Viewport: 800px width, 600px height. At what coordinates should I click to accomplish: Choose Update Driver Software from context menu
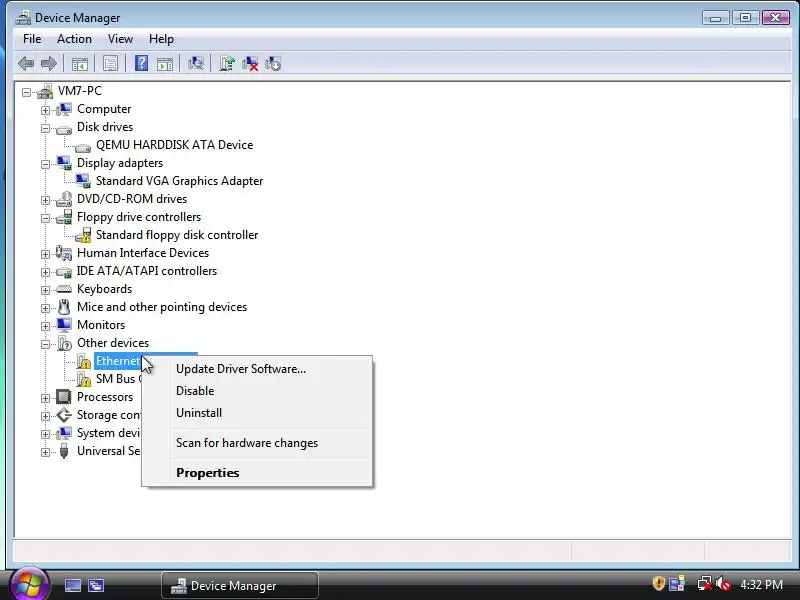point(257,369)
